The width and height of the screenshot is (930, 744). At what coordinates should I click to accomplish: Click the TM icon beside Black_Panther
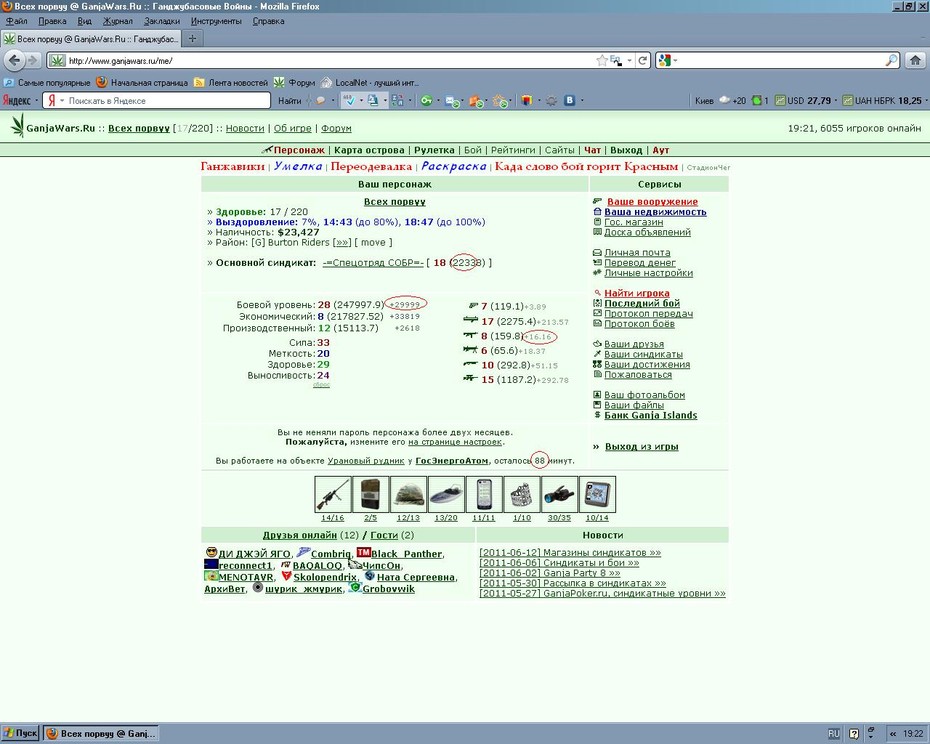click(x=364, y=552)
